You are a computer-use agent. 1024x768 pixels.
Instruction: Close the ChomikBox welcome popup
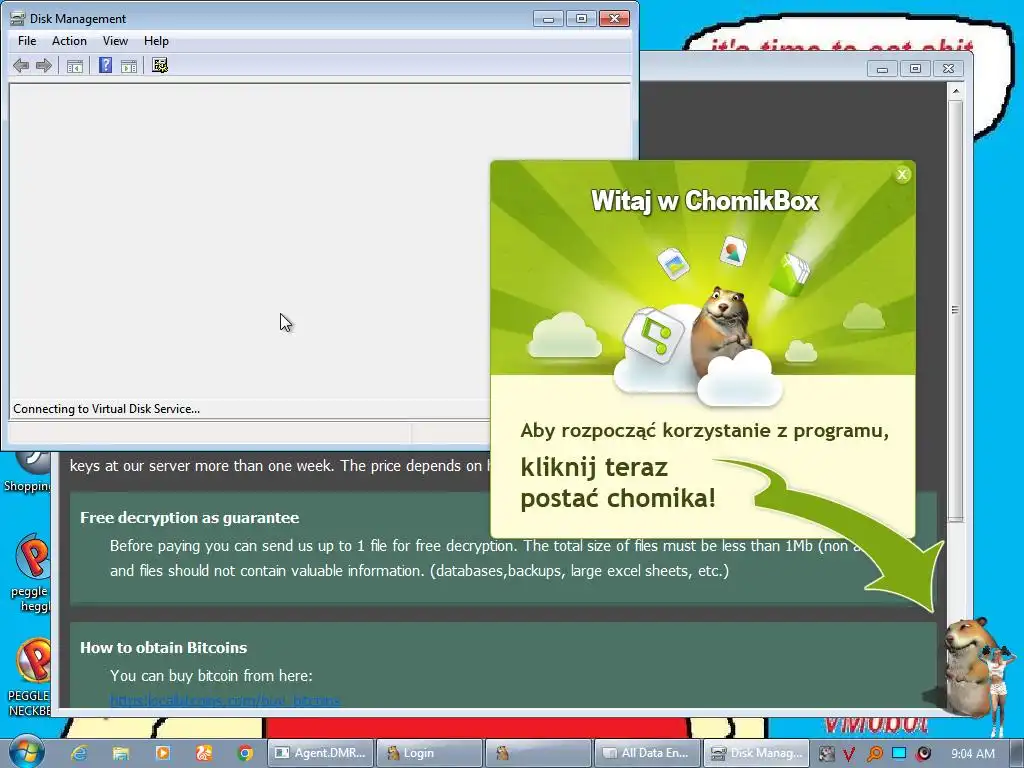pyautogui.click(x=902, y=174)
